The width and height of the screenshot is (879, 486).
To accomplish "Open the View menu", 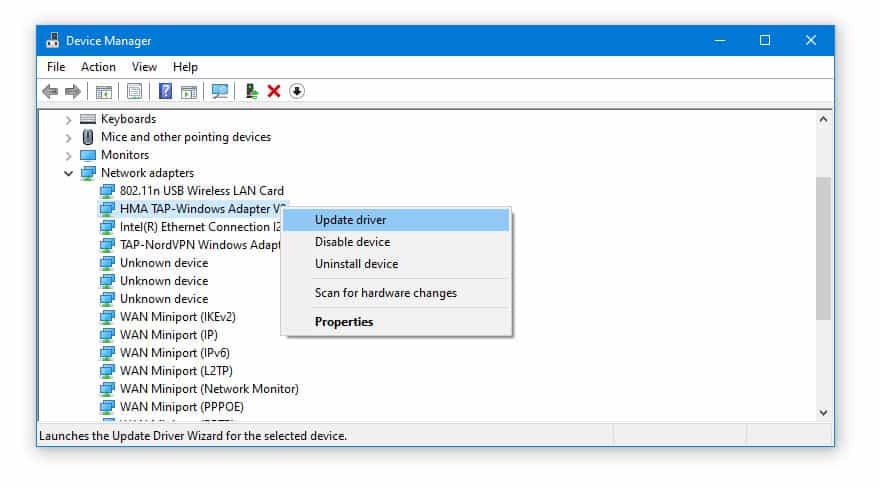I will click(x=144, y=67).
